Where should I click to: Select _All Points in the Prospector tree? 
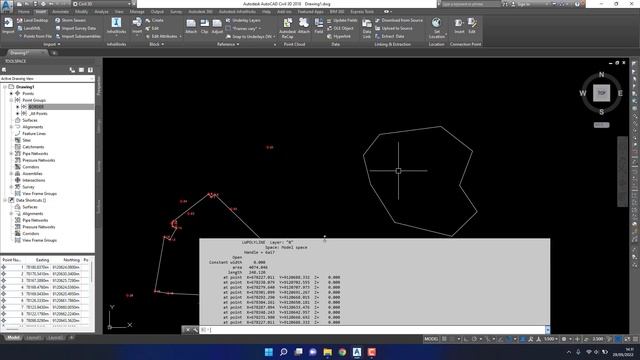(38, 113)
